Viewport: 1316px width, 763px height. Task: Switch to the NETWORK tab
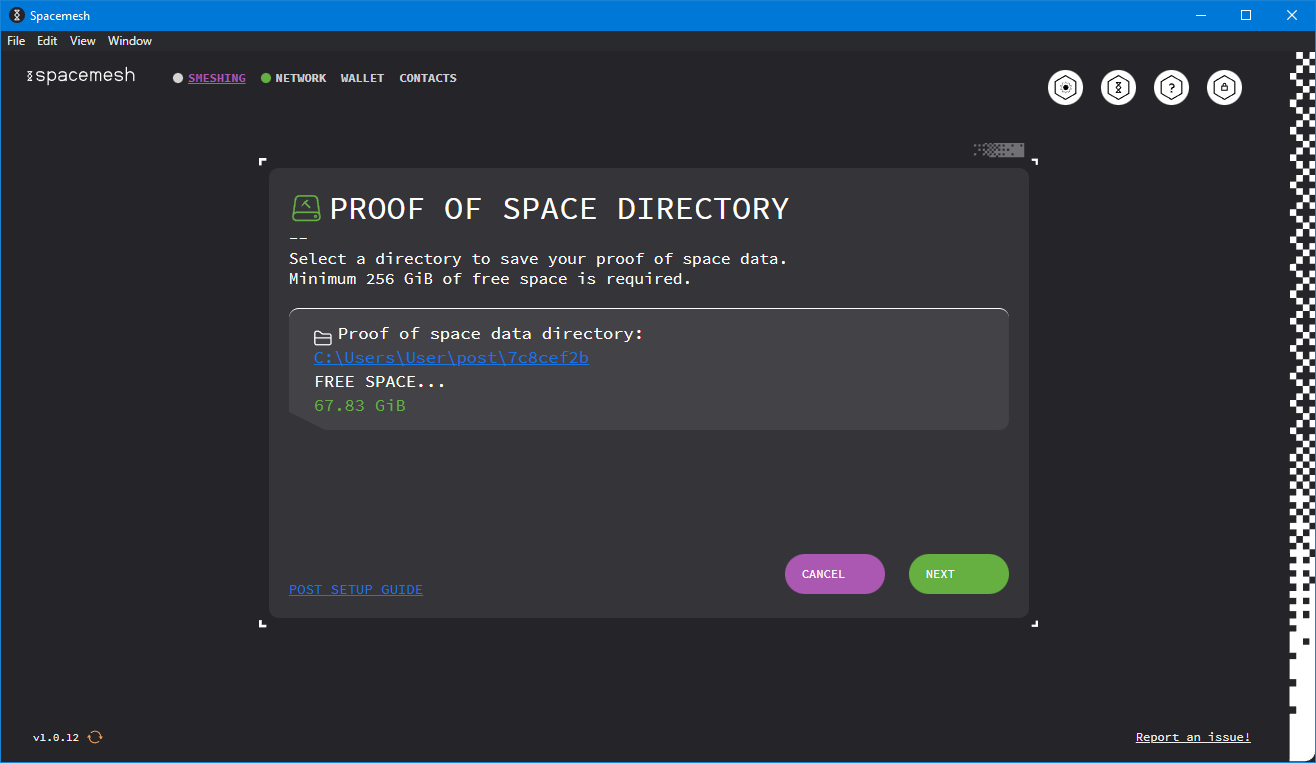coord(301,78)
